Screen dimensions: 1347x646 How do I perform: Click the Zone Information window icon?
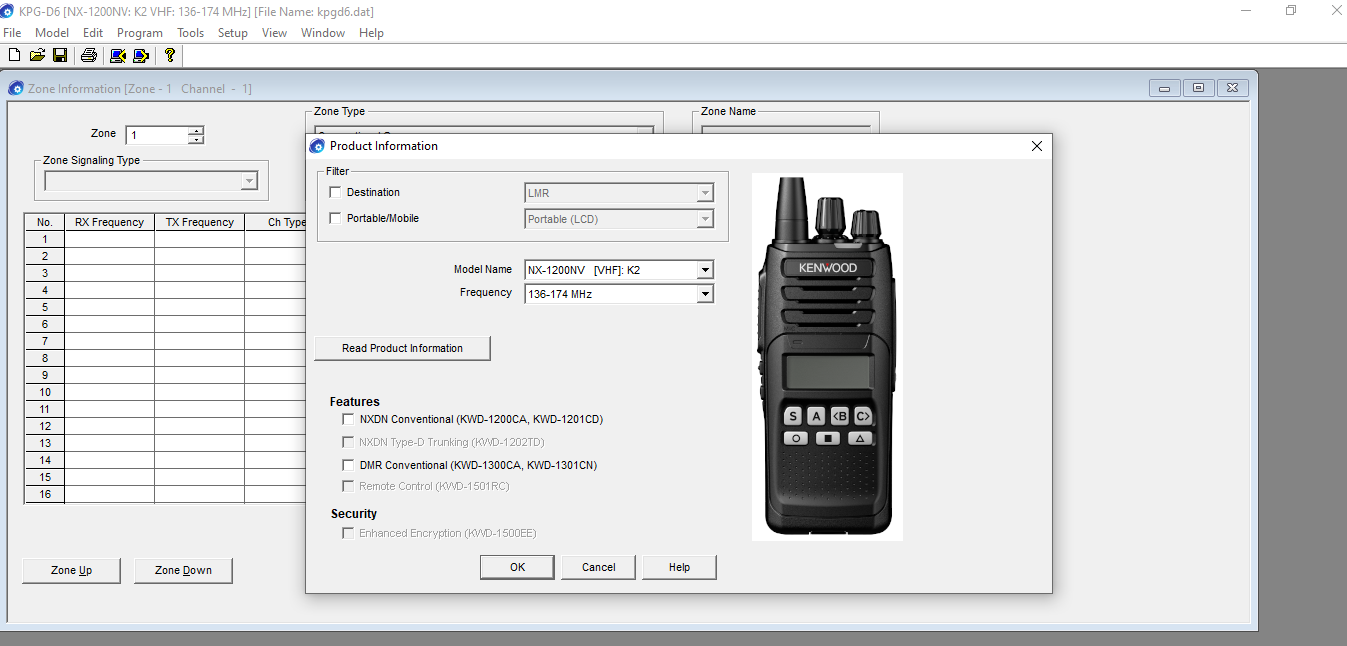(16, 88)
